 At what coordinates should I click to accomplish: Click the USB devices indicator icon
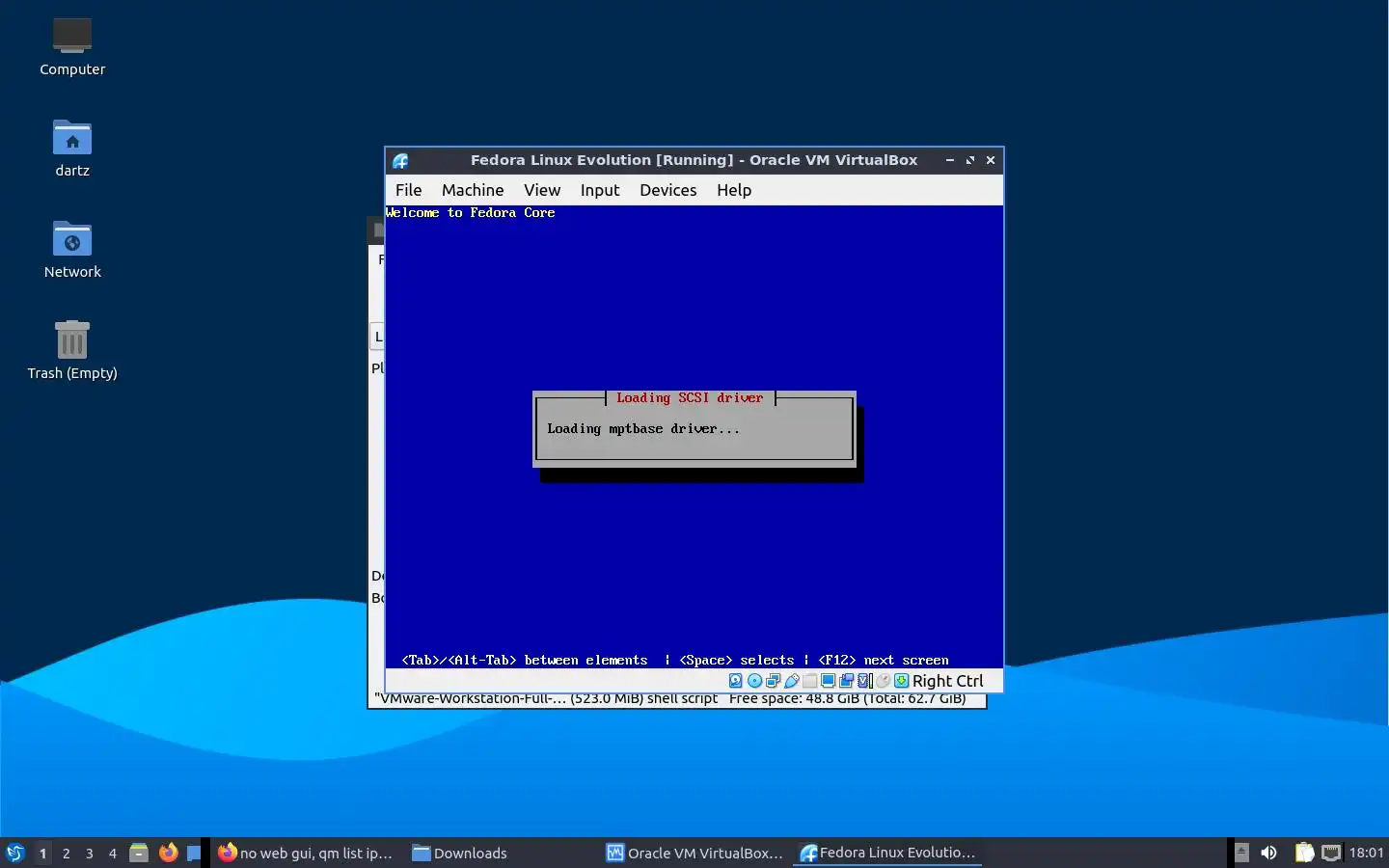(792, 681)
